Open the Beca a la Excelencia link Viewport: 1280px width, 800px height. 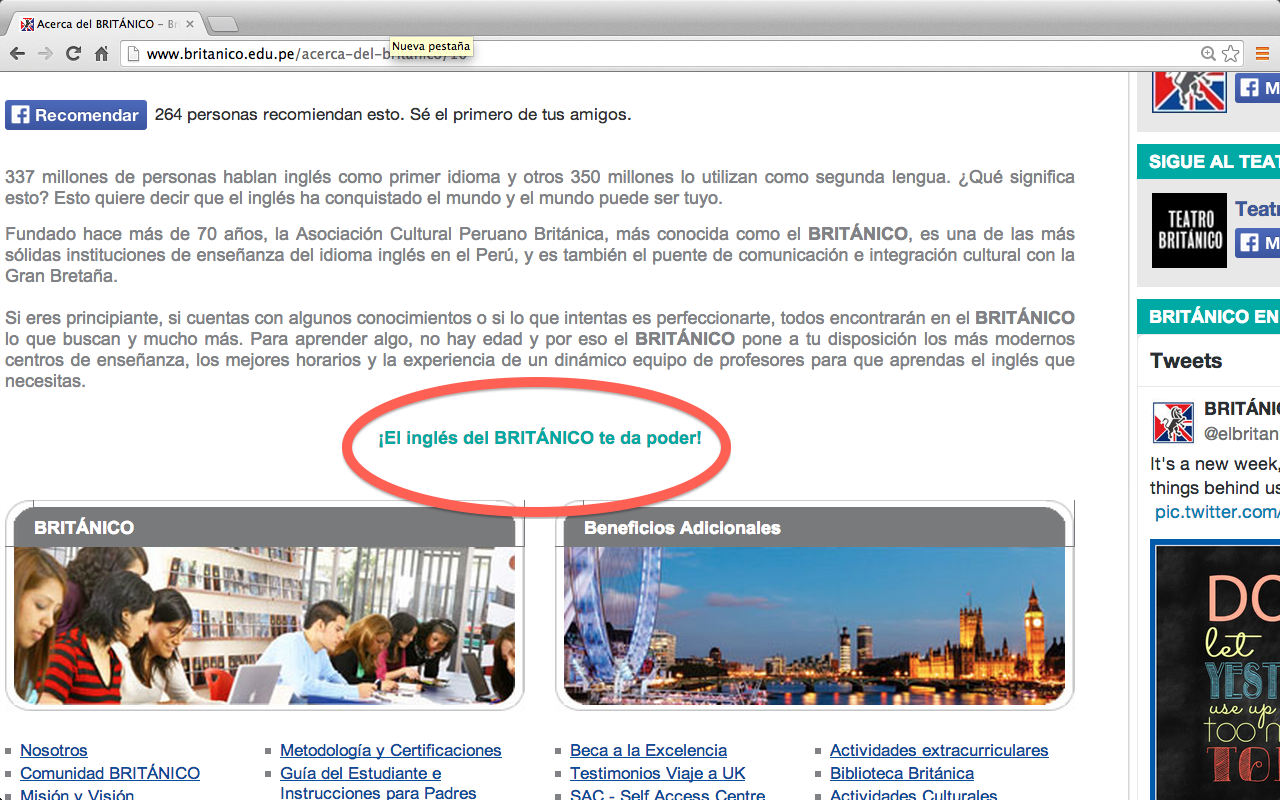coord(648,750)
